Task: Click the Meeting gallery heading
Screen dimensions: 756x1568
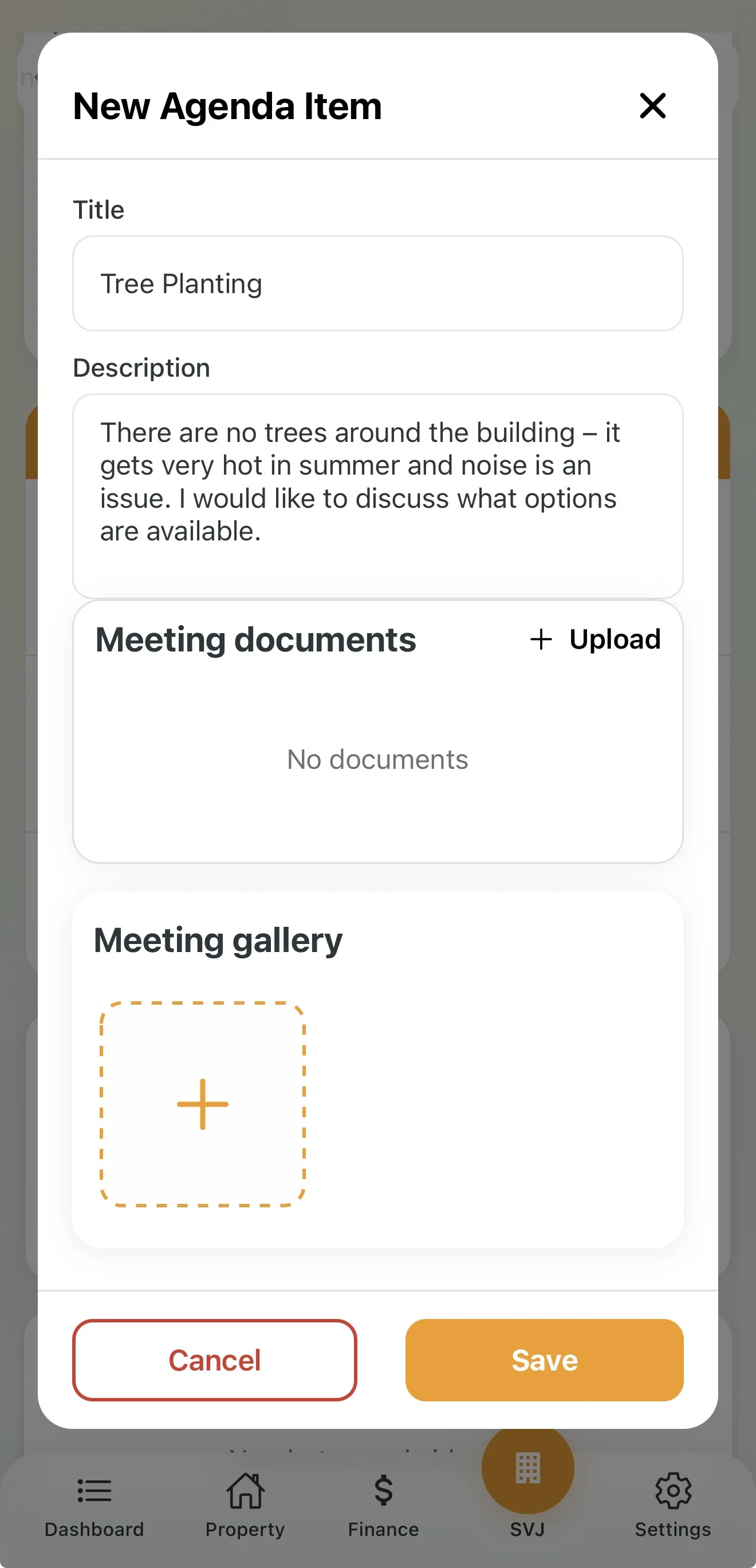Action: coord(218,941)
